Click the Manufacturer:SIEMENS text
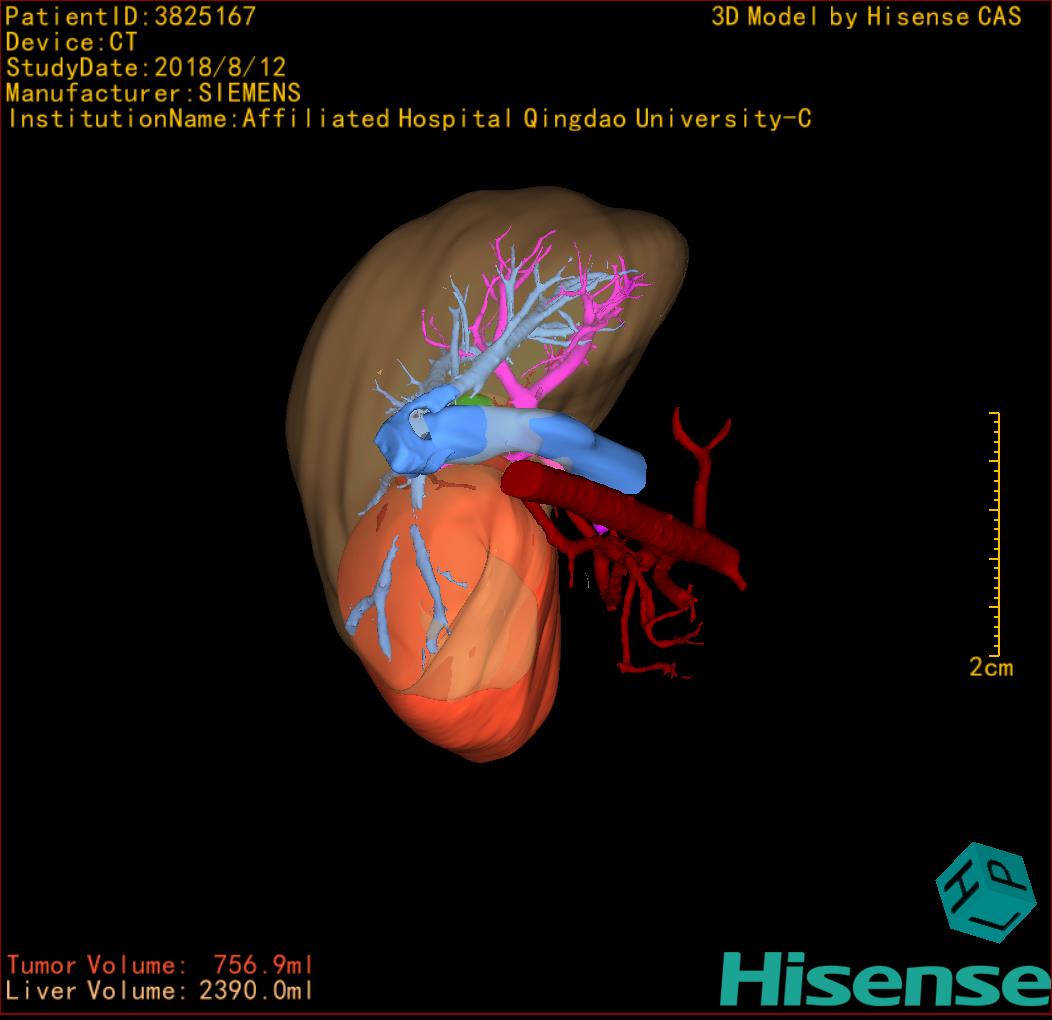 pos(153,93)
